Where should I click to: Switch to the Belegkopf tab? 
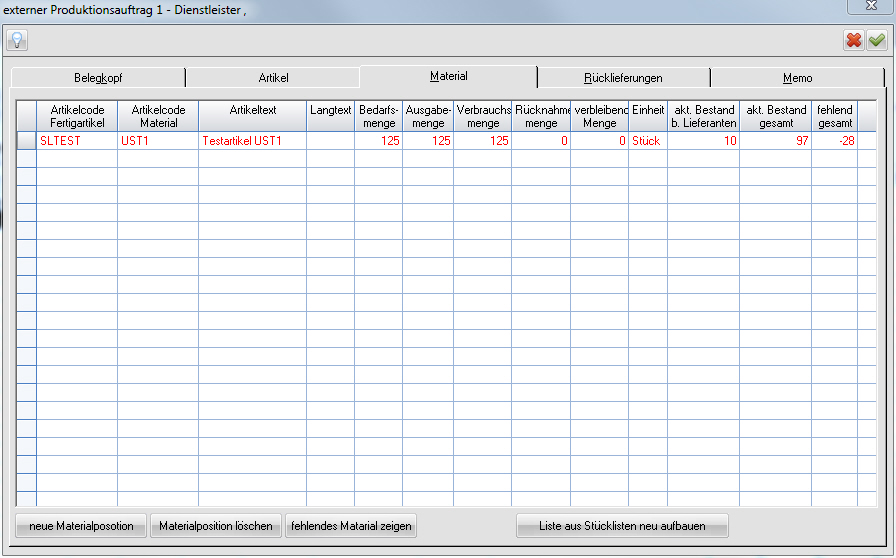tap(98, 78)
